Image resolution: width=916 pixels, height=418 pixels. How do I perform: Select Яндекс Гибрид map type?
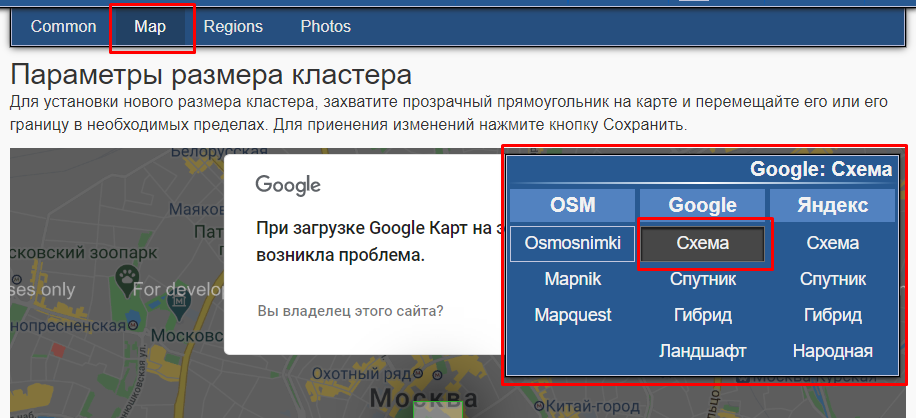(832, 315)
